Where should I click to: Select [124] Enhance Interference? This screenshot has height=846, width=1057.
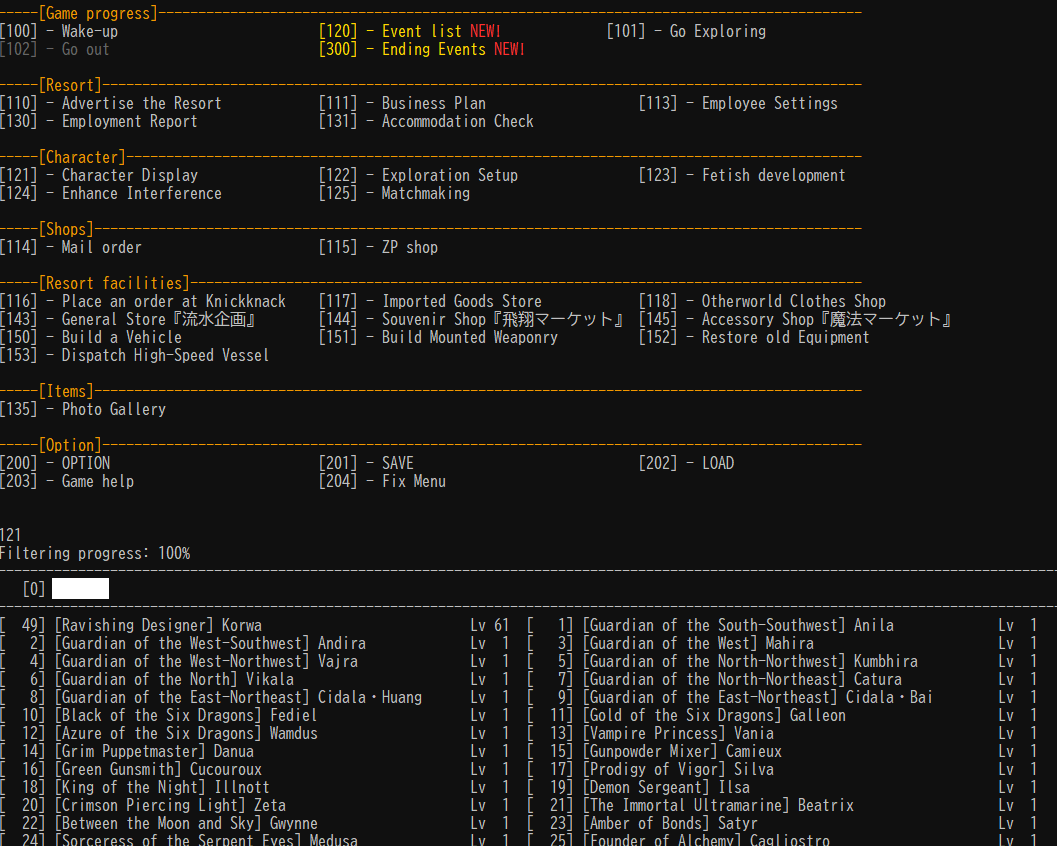(x=111, y=193)
